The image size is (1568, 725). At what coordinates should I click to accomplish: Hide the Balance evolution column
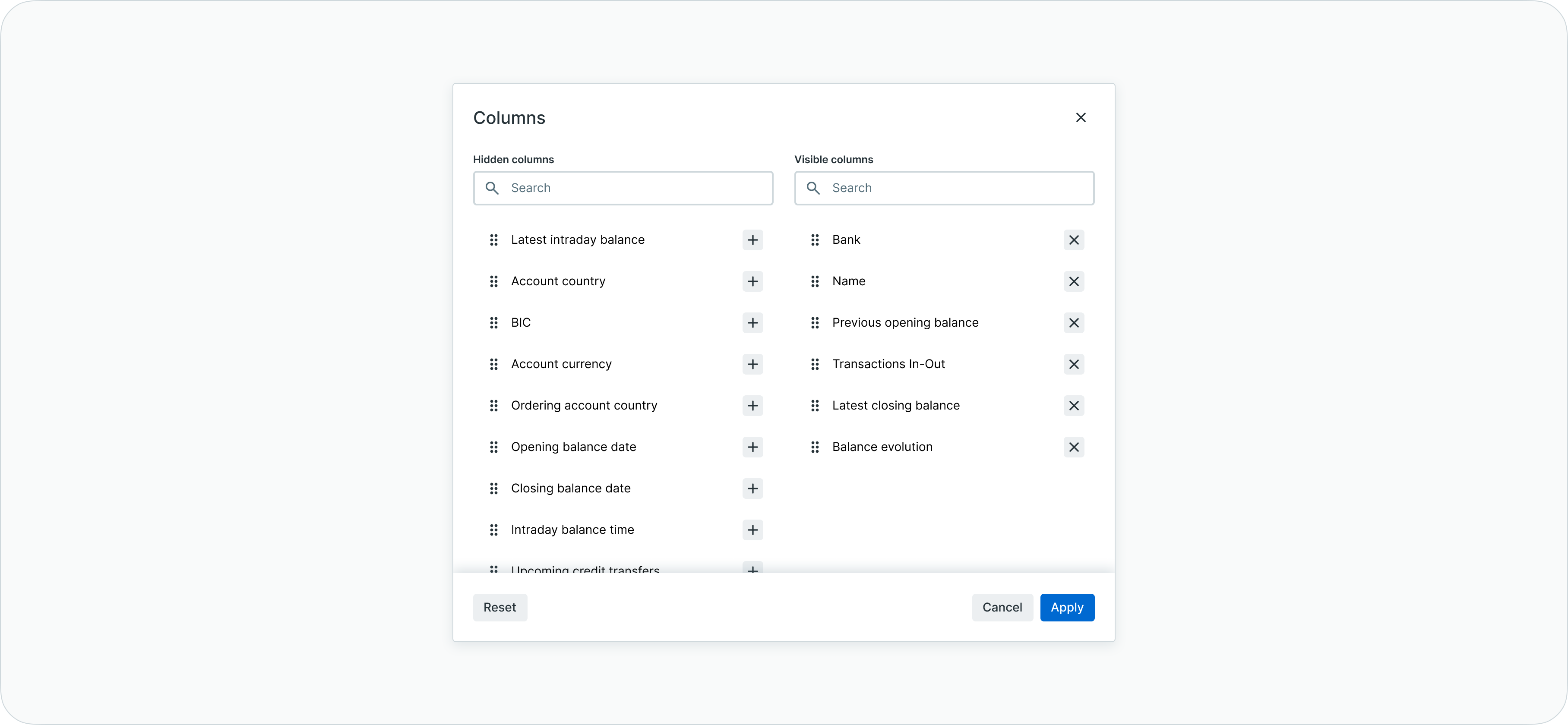coord(1074,447)
